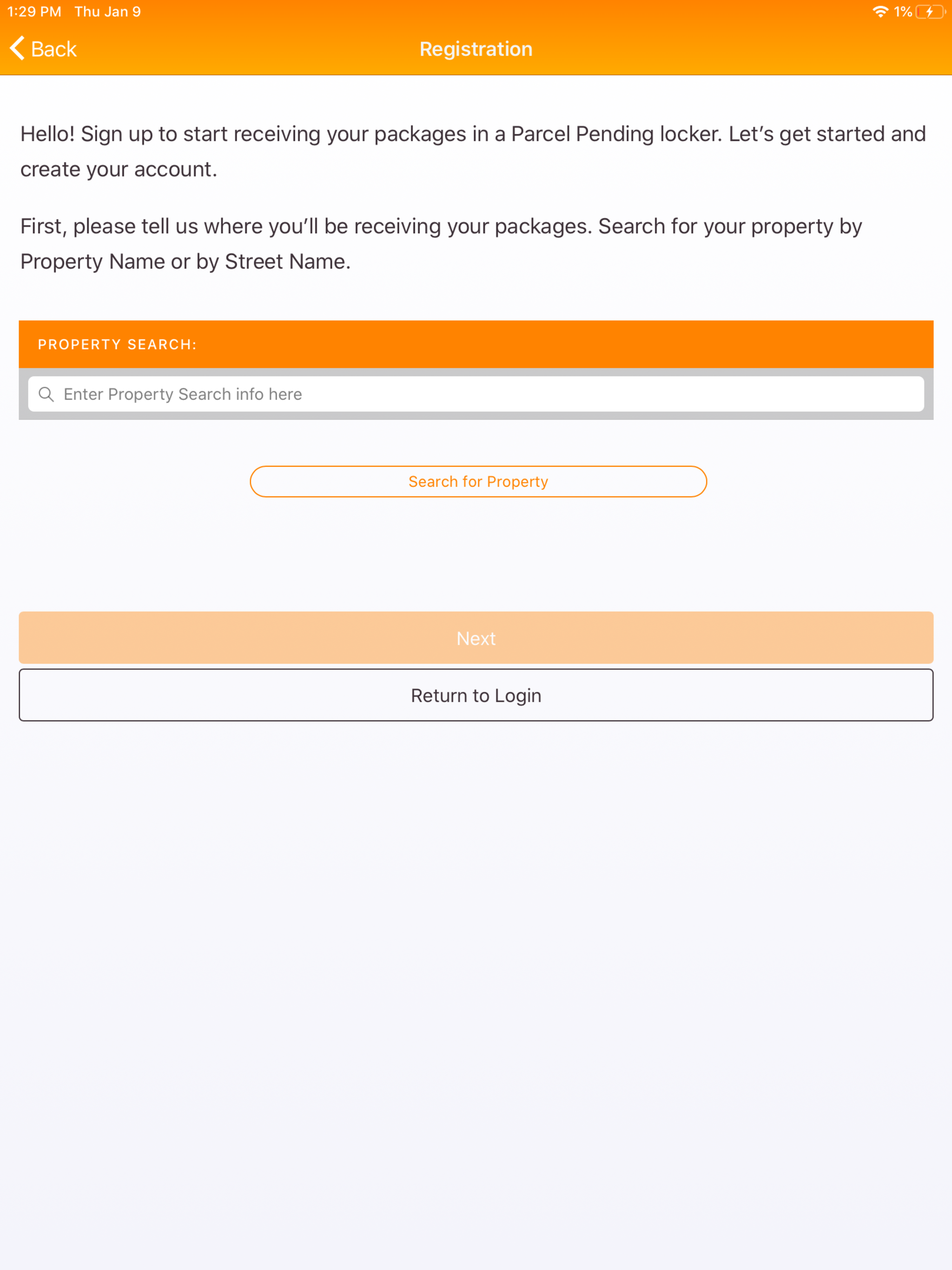Click the Back navigation label
Screen dimensions: 952x1270
click(x=53, y=48)
